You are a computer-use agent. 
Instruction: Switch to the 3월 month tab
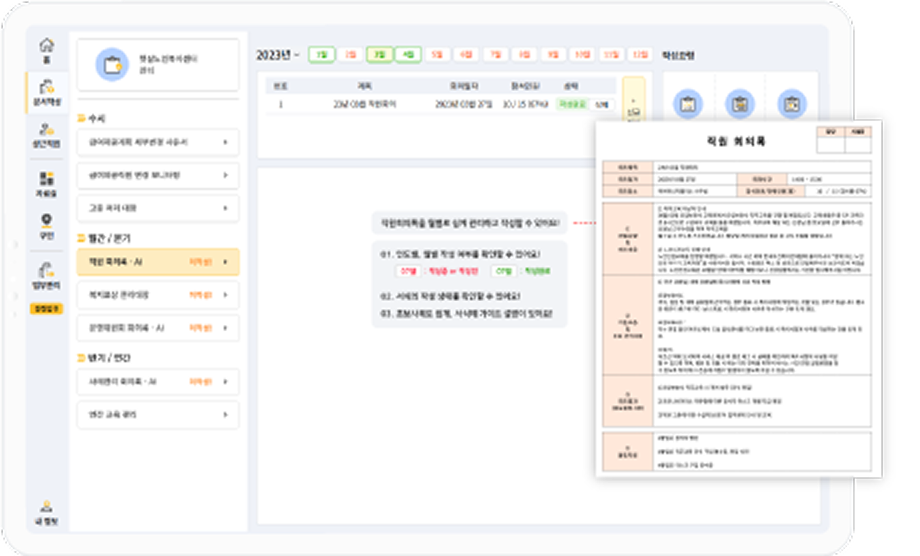point(379,55)
